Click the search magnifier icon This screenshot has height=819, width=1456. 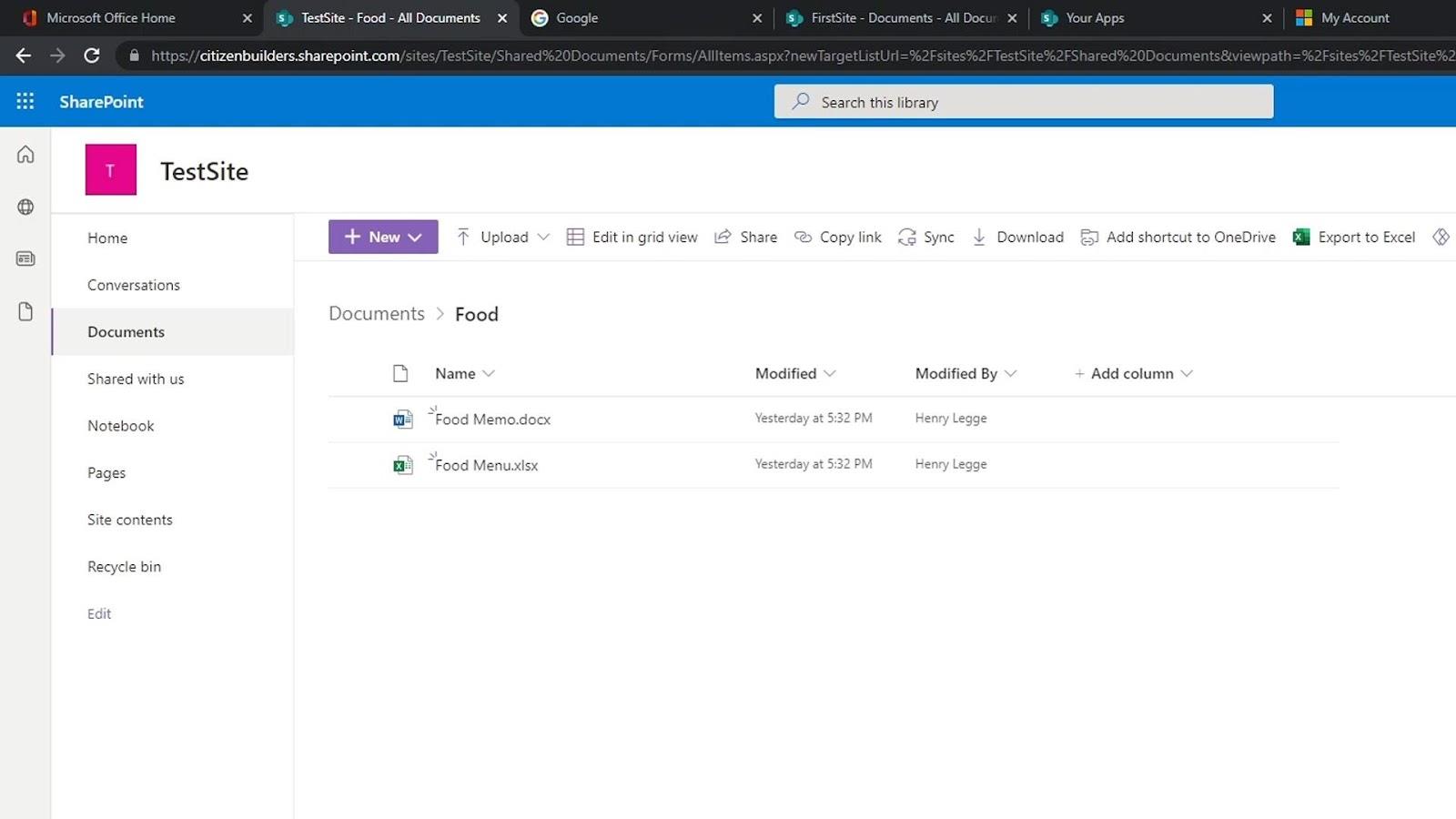pyautogui.click(x=800, y=102)
